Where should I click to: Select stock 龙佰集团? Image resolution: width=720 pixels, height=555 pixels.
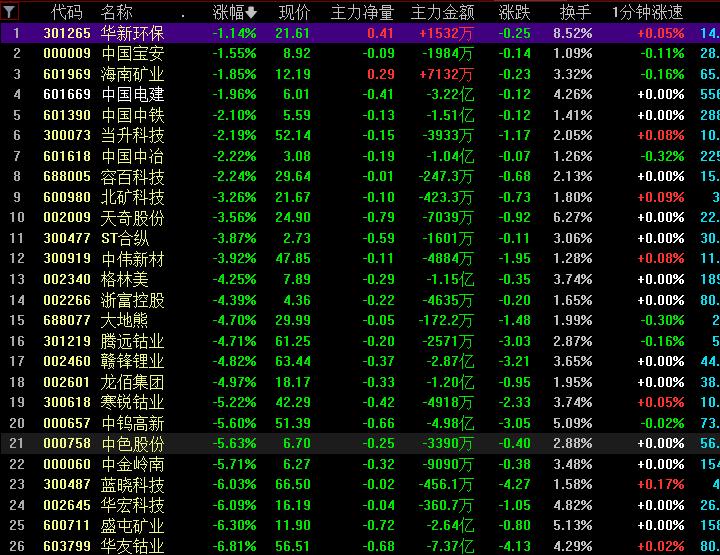pos(133,382)
